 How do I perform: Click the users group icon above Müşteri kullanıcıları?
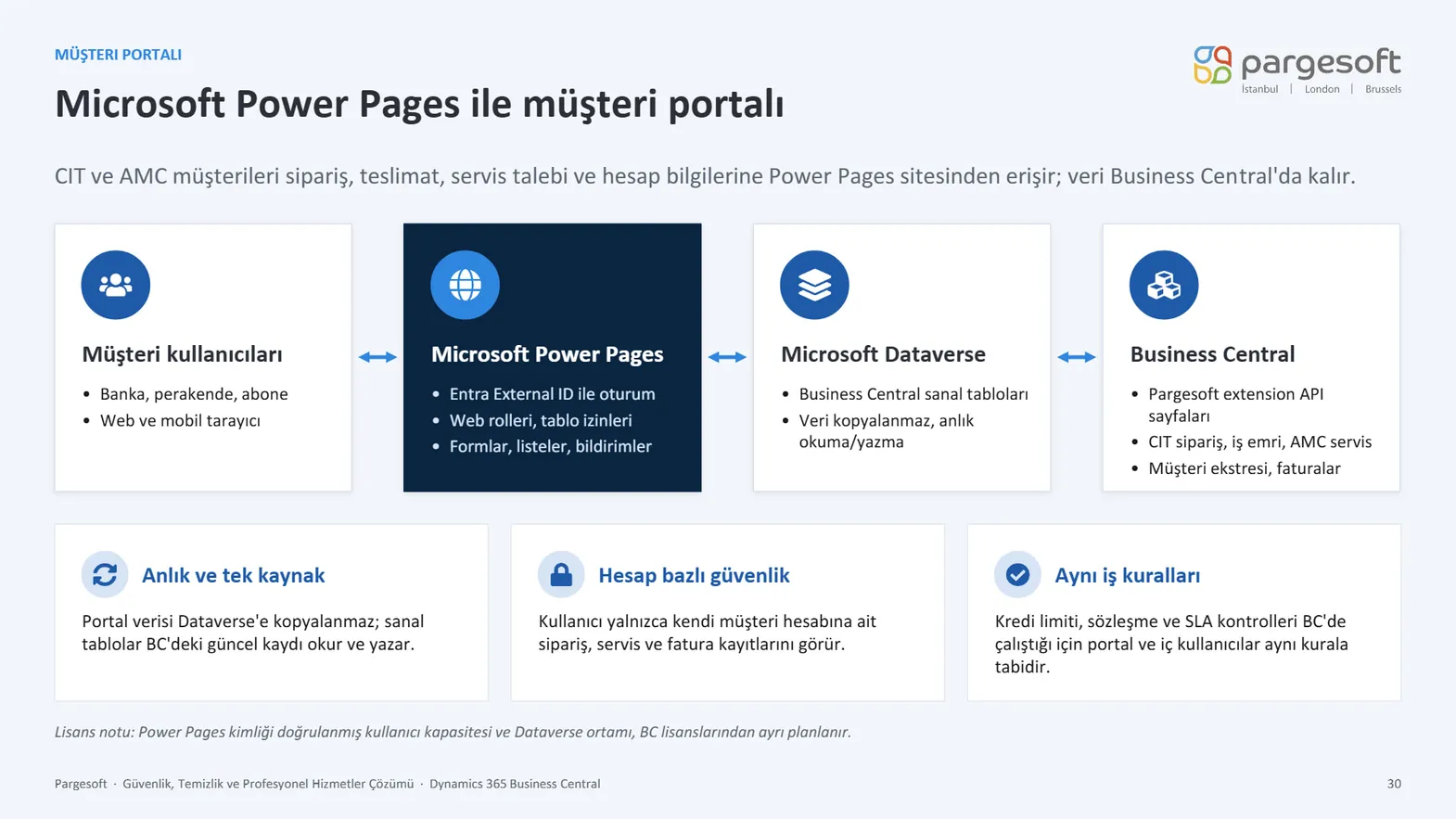pyautogui.click(x=116, y=285)
